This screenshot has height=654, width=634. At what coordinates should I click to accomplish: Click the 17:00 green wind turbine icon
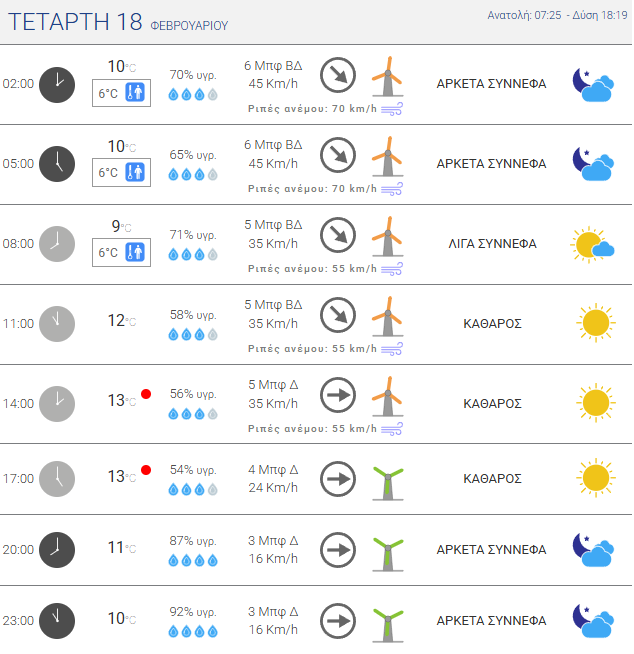point(386,480)
